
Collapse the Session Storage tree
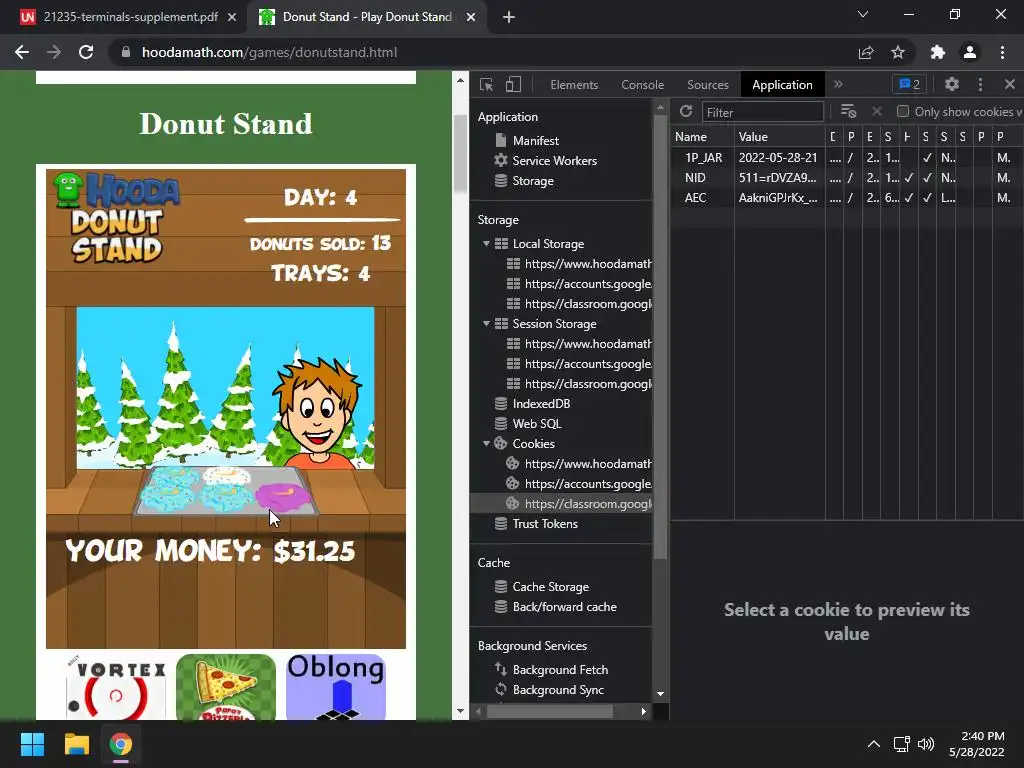(x=486, y=324)
